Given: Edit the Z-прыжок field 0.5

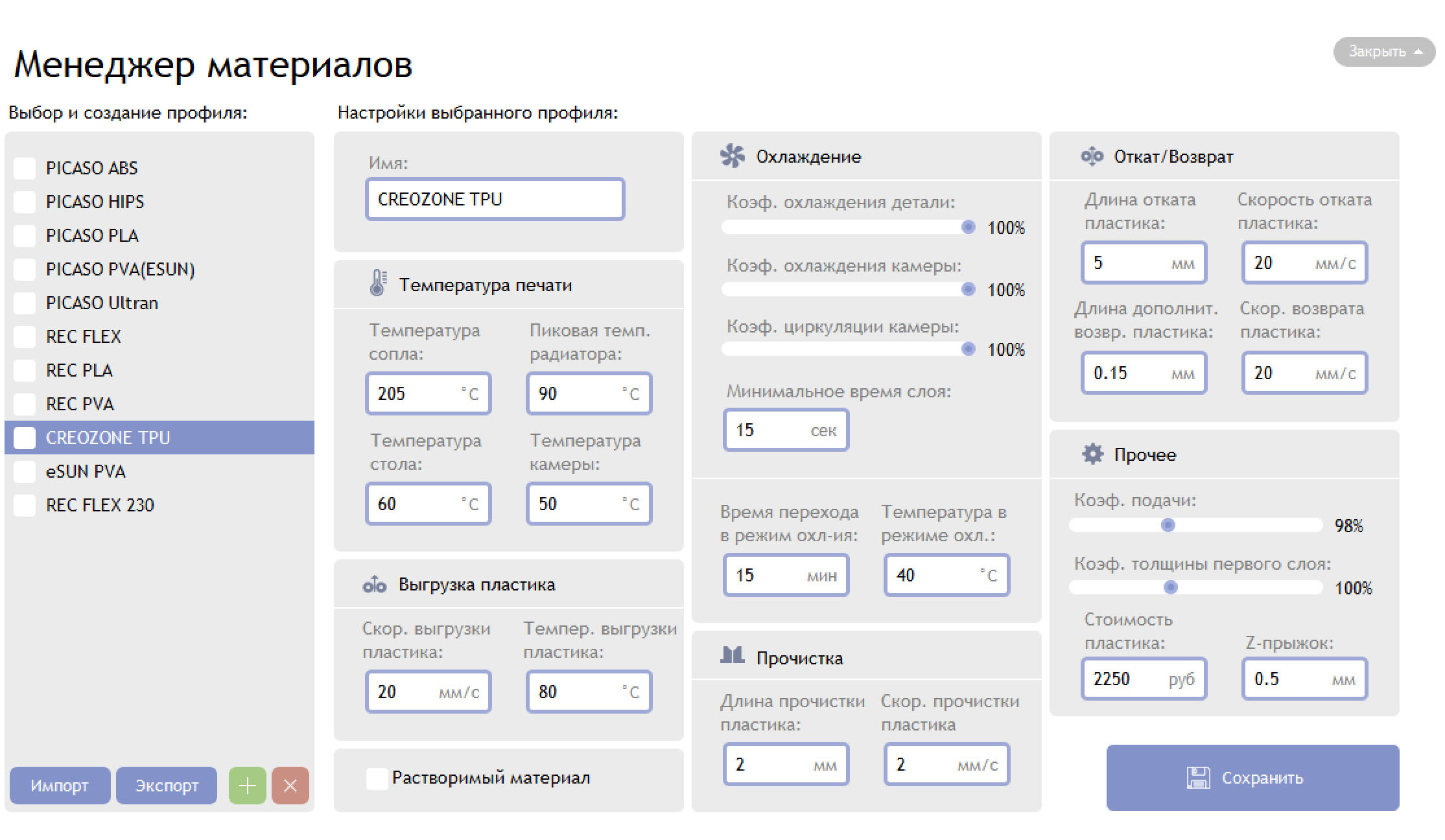Looking at the screenshot, I should tap(1304, 679).
